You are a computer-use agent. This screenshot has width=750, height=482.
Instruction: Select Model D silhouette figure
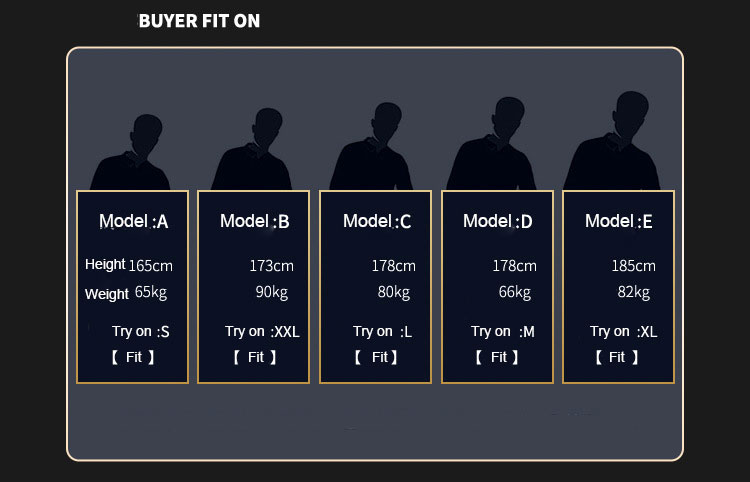(x=491, y=143)
